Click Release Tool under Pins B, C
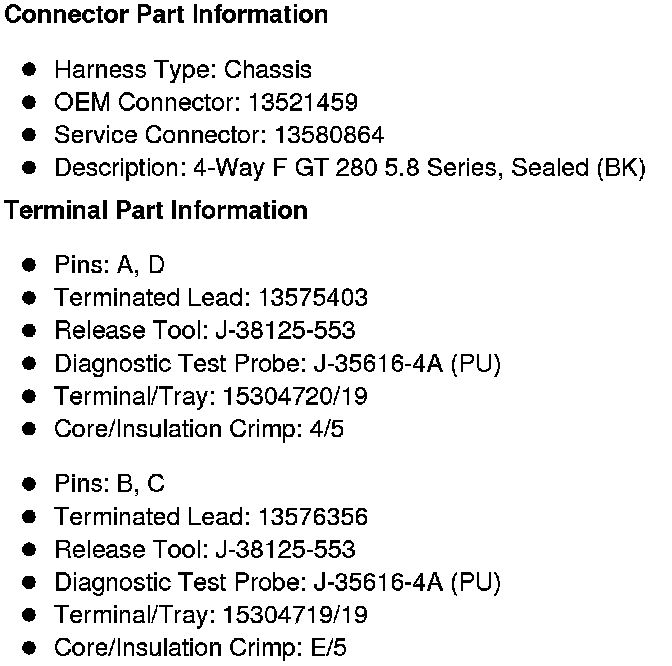This screenshot has width=672, height=666. (x=205, y=550)
